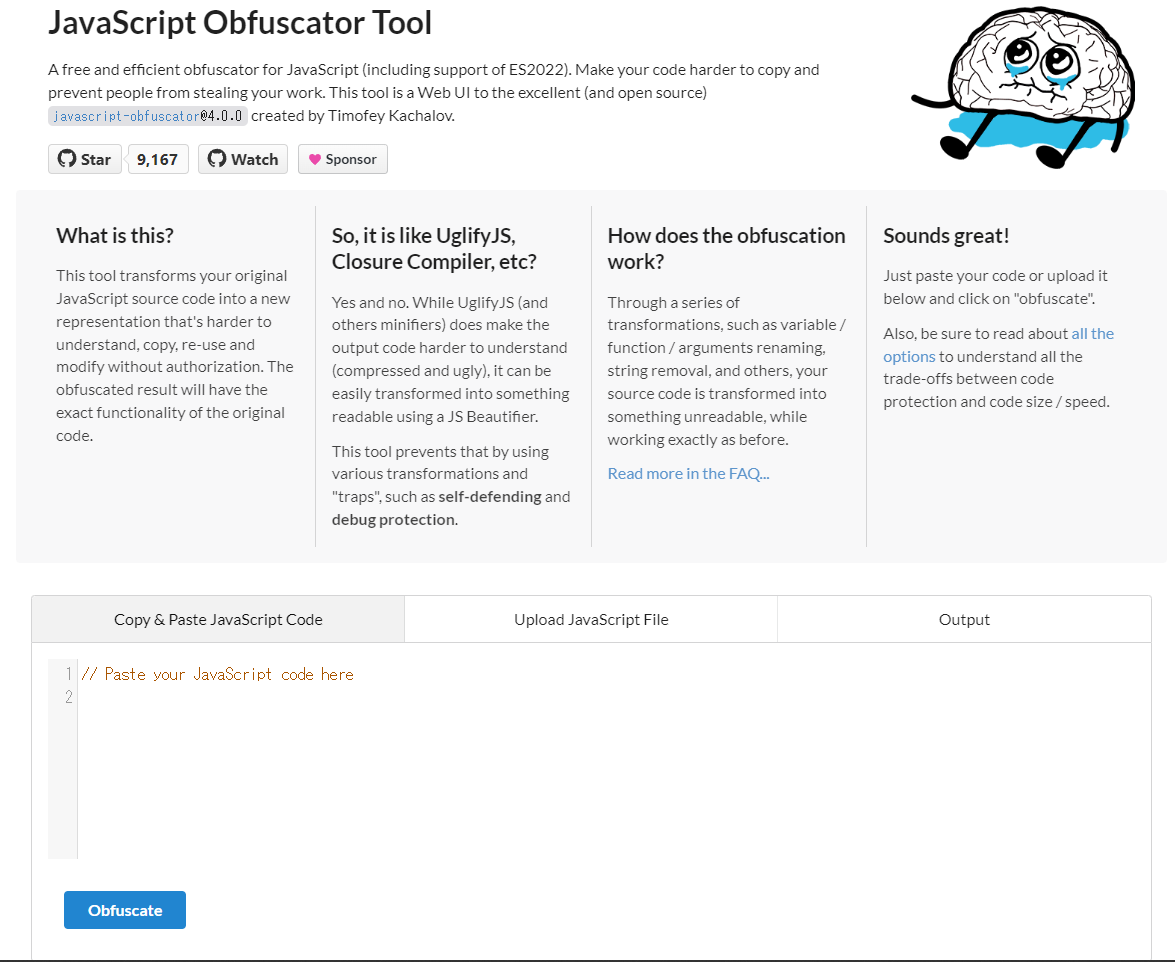Select the Copy & Paste JavaScript Code tab

pyautogui.click(x=218, y=618)
